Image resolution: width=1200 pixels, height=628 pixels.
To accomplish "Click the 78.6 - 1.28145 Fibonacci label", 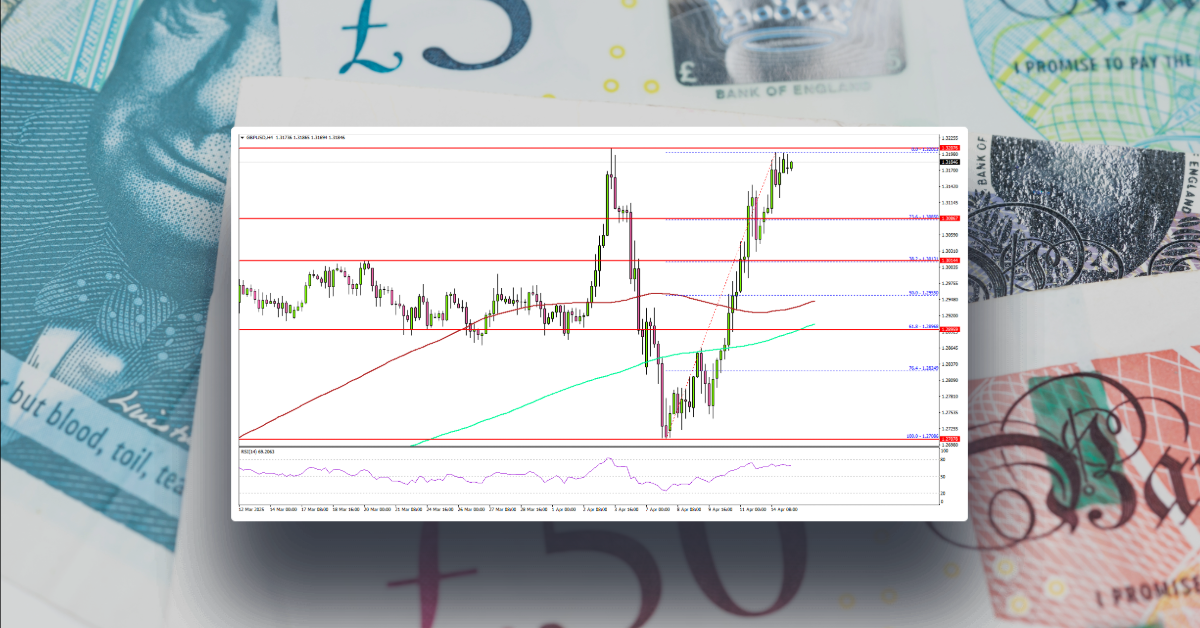I will [x=918, y=368].
